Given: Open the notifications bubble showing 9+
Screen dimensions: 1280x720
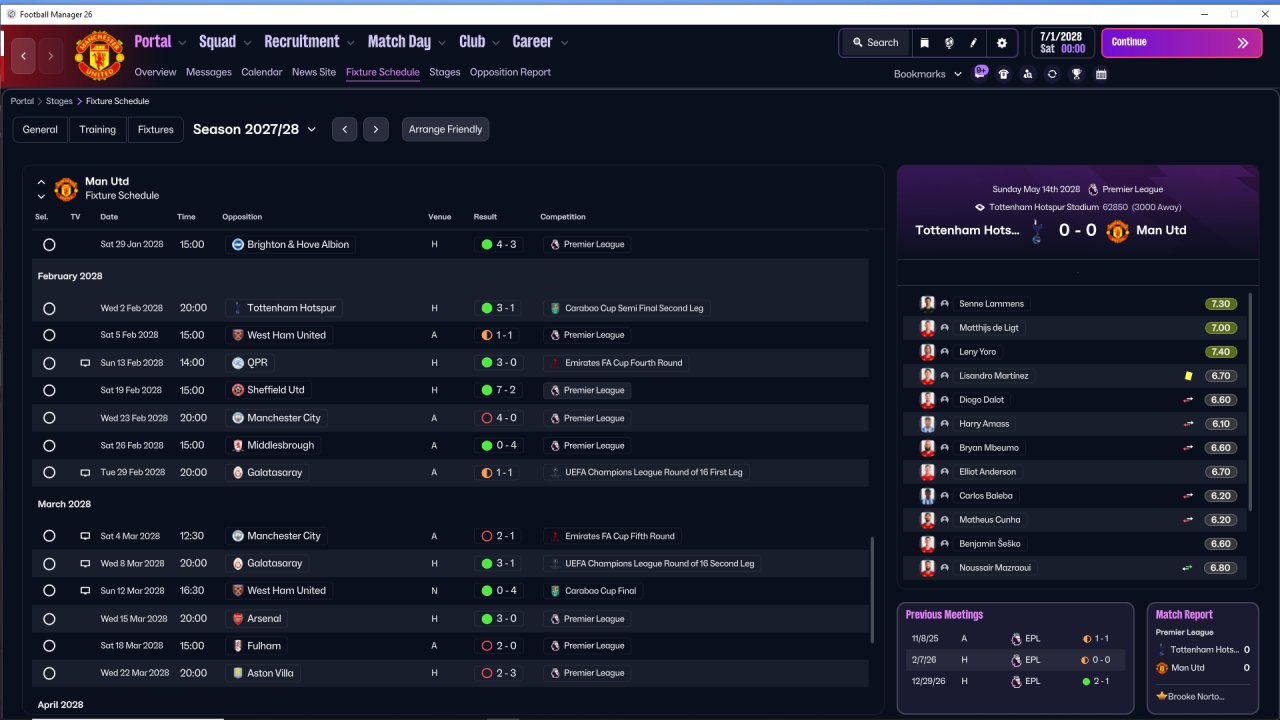Looking at the screenshot, I should click(x=981, y=72).
